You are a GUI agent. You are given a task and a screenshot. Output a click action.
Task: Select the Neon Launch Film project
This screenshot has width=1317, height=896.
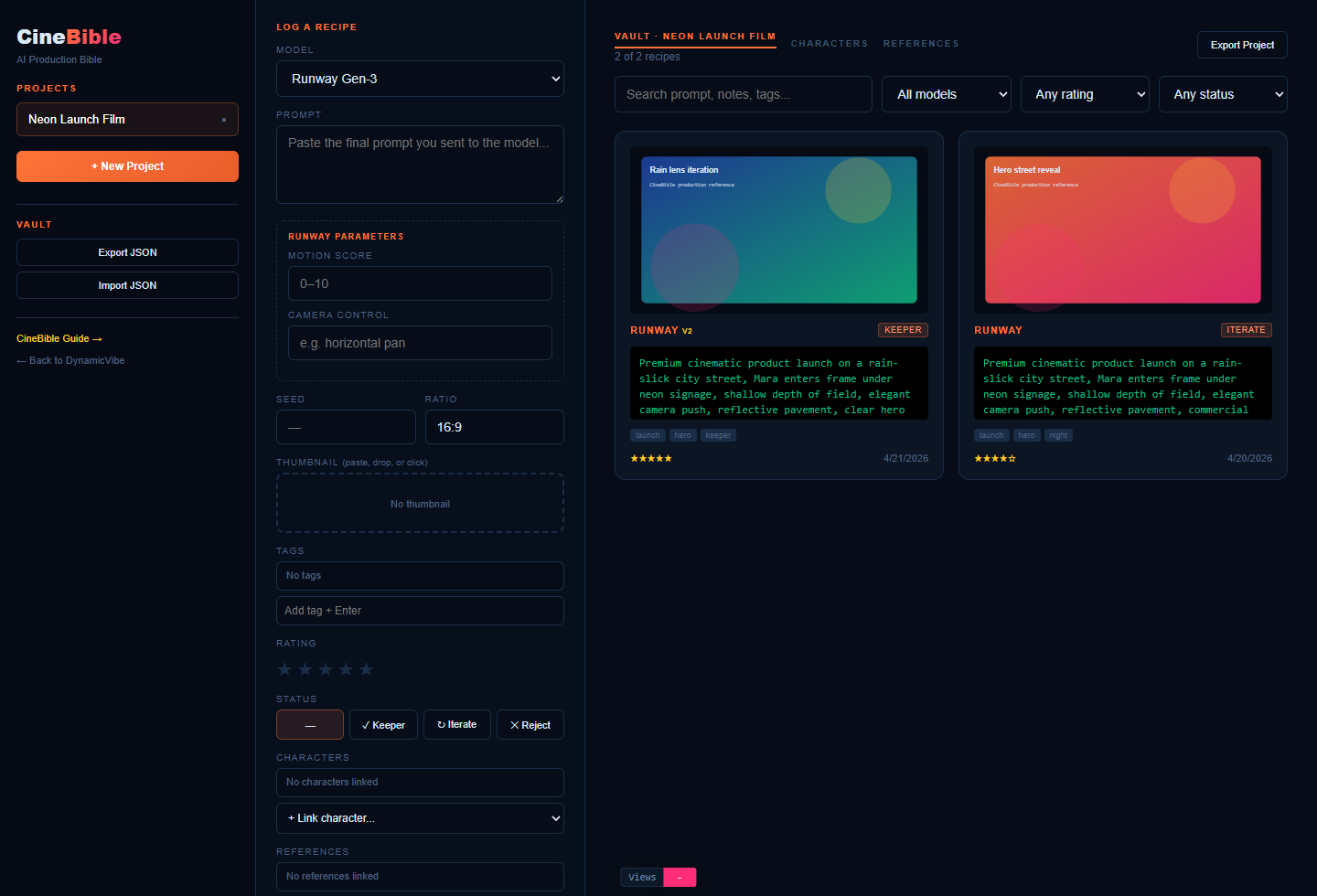[127, 120]
